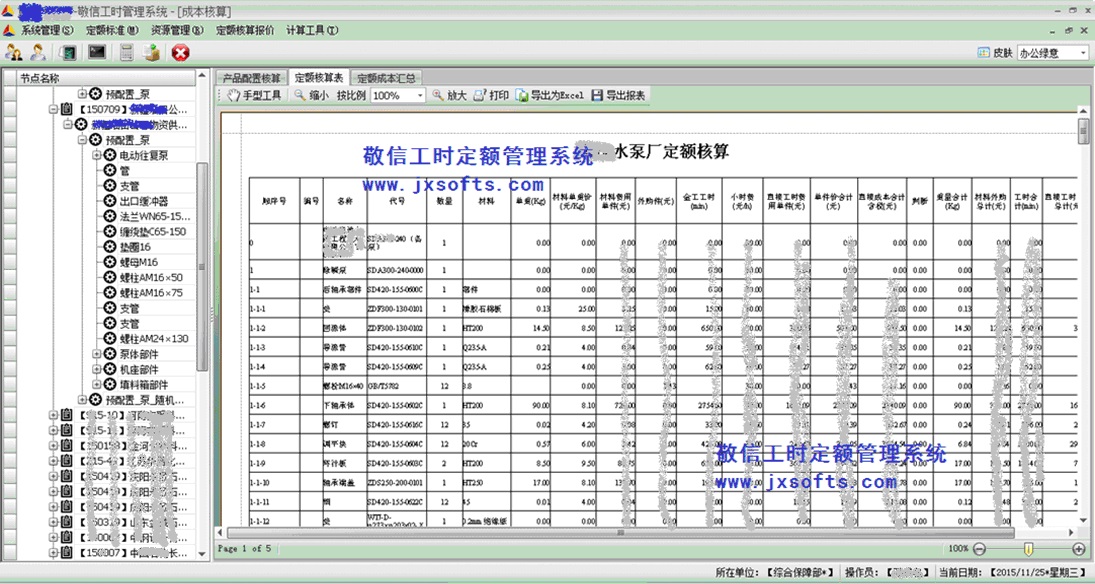Click the package box toolbar icon
Screen dimensions: 1095x584
point(152,52)
